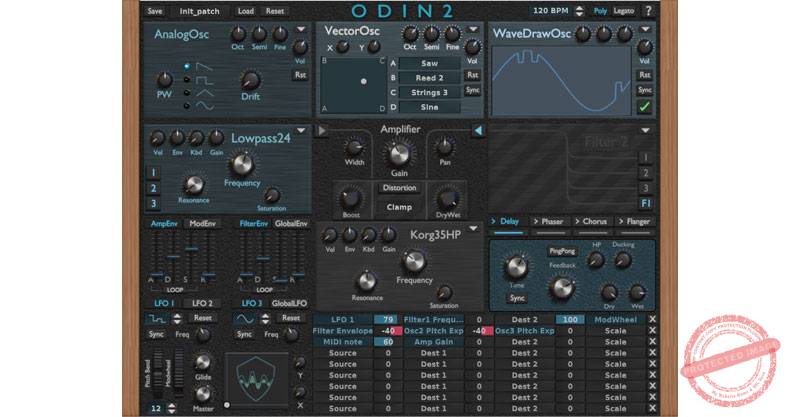Click the Save patch button

(x=155, y=11)
